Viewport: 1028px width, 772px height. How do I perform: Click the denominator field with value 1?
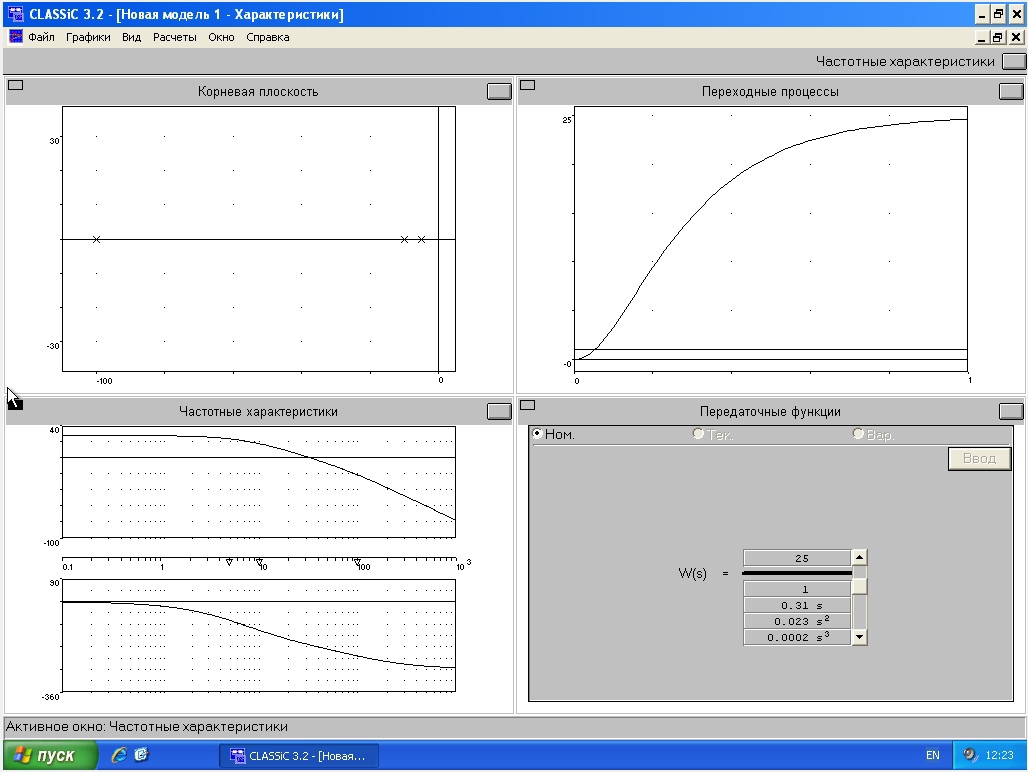point(797,589)
